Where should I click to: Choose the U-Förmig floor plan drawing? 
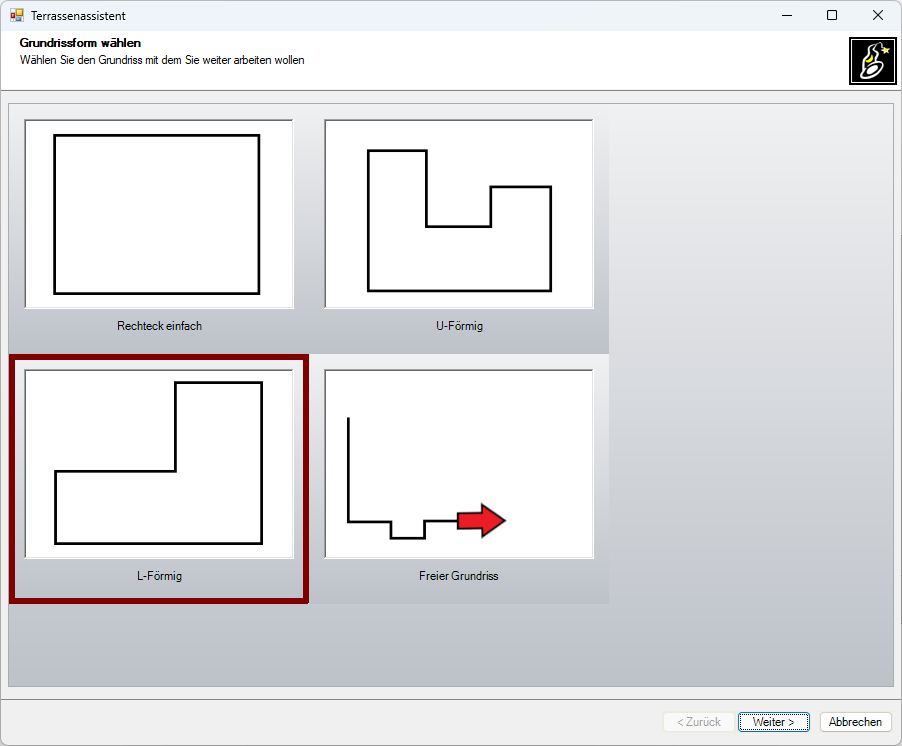click(x=459, y=214)
